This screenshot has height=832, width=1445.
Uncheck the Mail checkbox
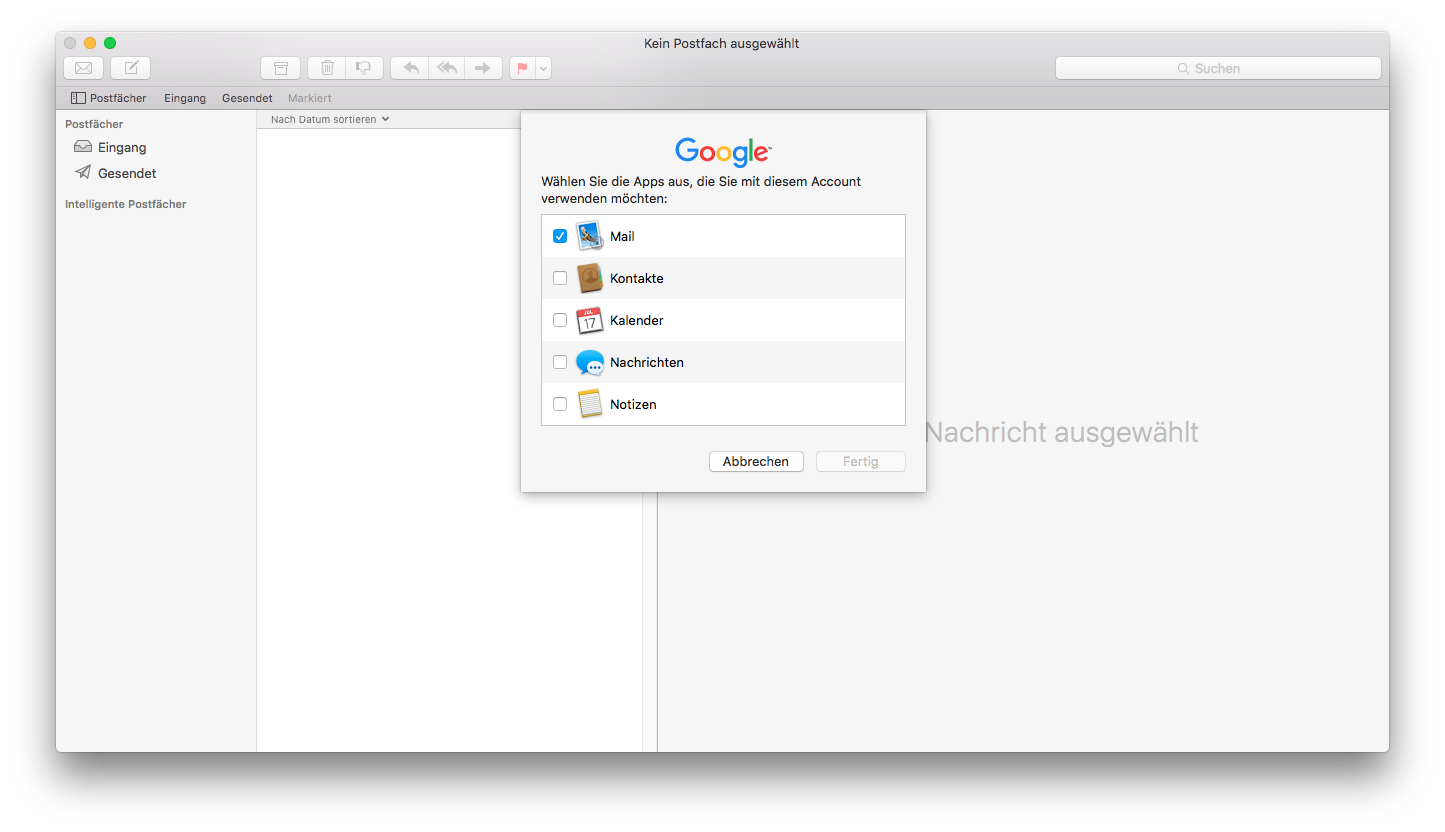[x=560, y=236]
